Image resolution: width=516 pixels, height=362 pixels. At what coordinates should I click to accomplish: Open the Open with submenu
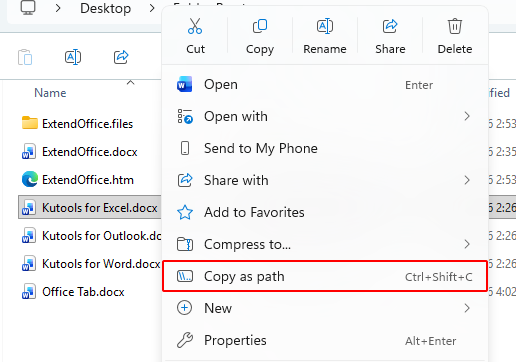[325, 116]
